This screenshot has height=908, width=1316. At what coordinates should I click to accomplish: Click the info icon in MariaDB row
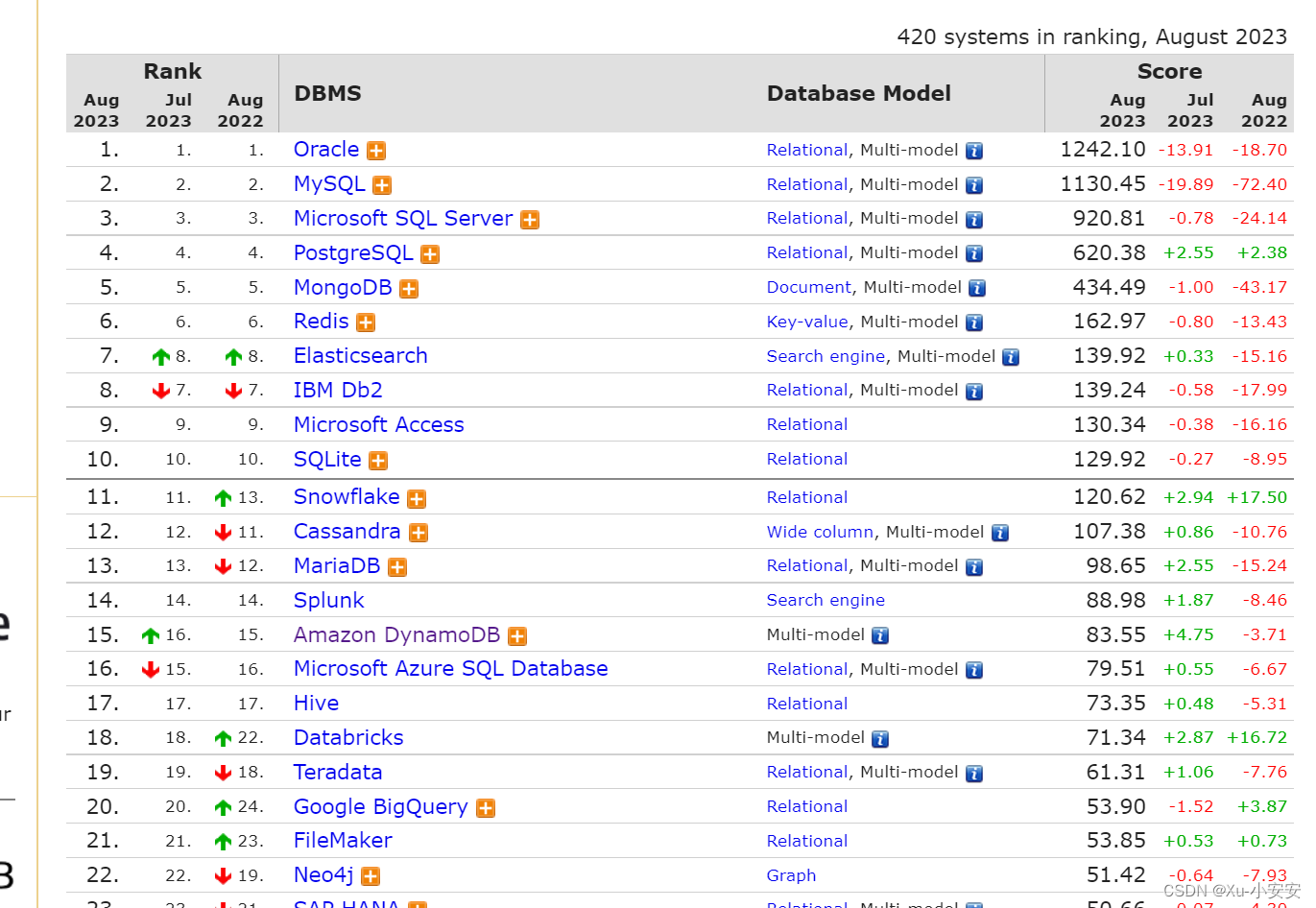tap(974, 567)
